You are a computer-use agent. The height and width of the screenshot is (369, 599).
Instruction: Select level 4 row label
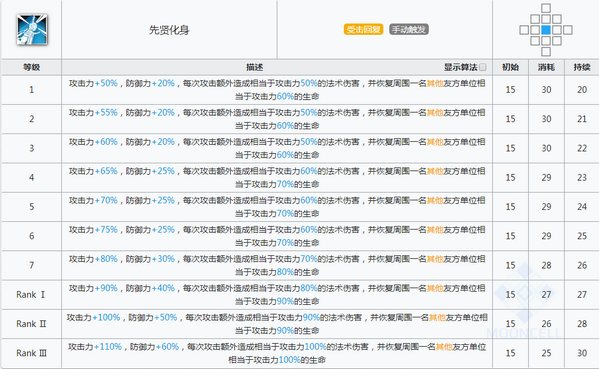31,177
